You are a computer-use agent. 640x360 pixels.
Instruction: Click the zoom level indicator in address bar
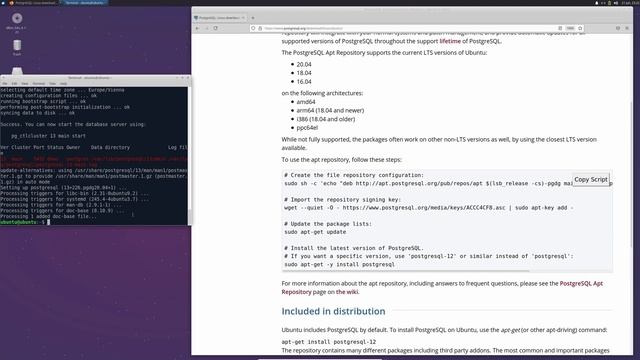(x=570, y=28)
